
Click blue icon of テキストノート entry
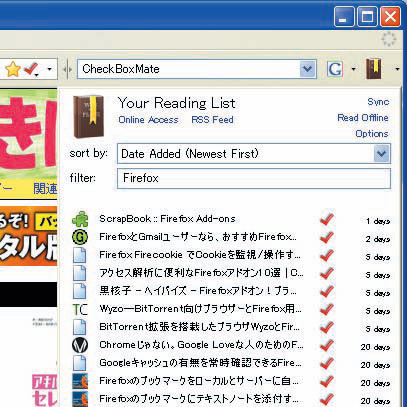[80, 399]
